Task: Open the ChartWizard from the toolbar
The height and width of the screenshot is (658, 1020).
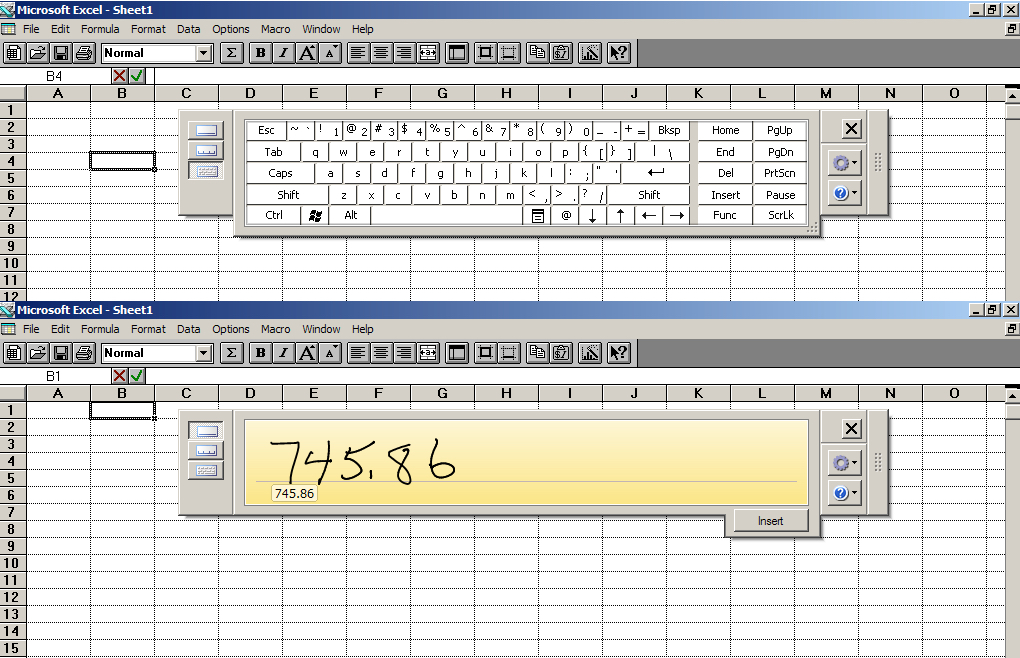Action: (x=590, y=52)
